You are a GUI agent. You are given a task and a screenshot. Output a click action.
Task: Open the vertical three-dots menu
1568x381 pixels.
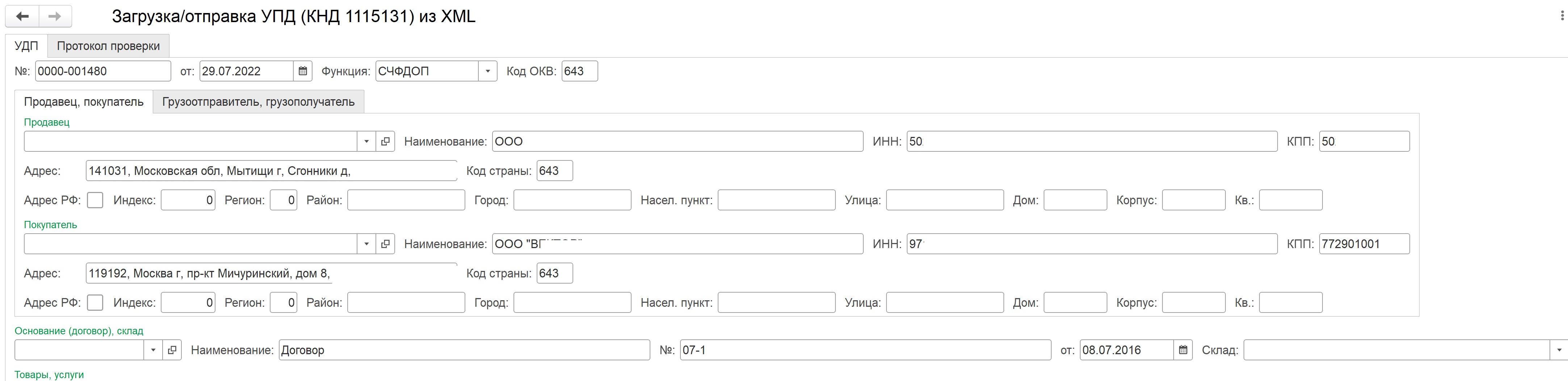(x=1562, y=16)
